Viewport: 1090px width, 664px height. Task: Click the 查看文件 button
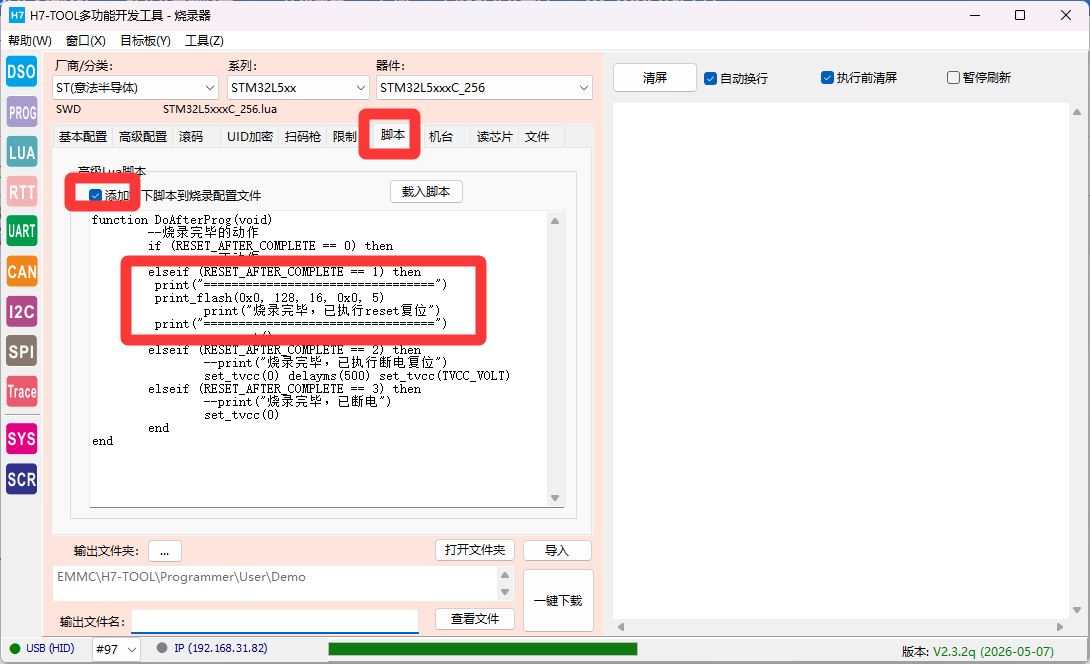point(475,619)
